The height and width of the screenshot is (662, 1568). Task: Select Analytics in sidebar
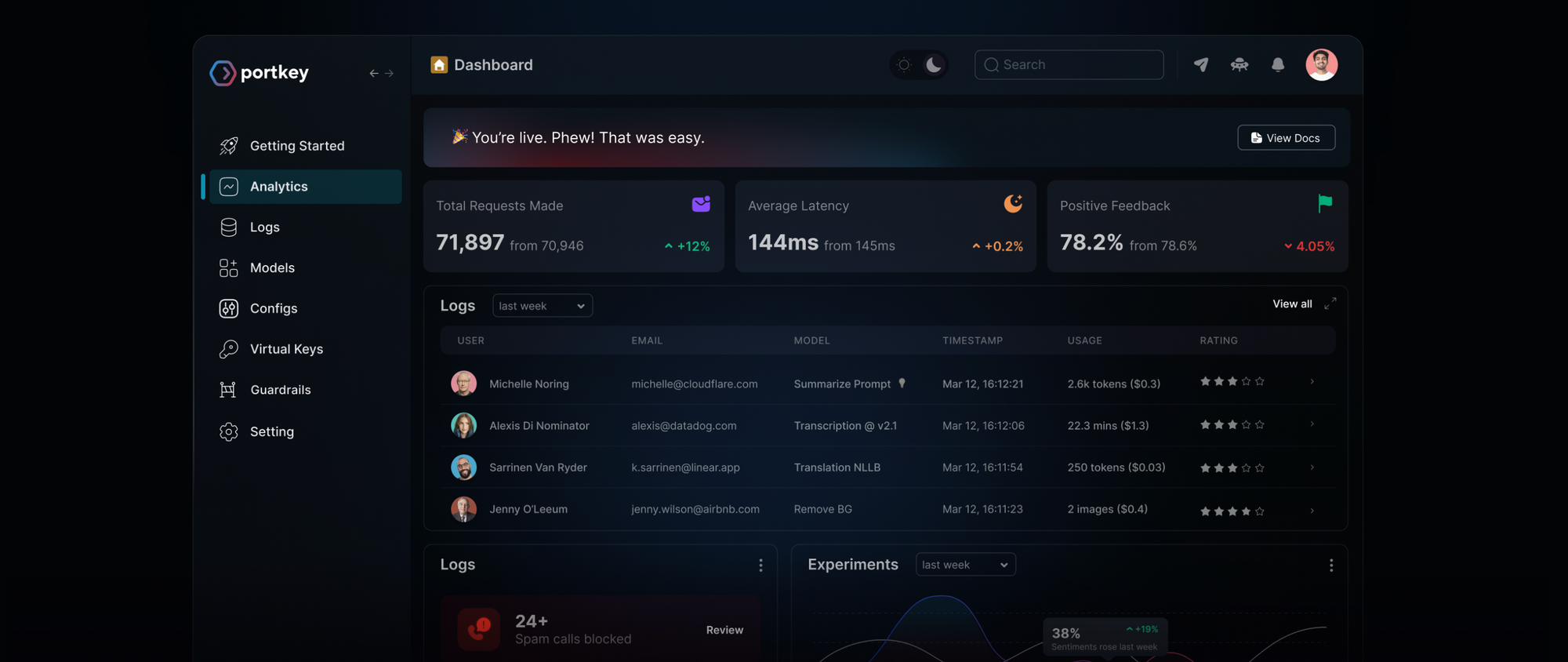point(306,187)
